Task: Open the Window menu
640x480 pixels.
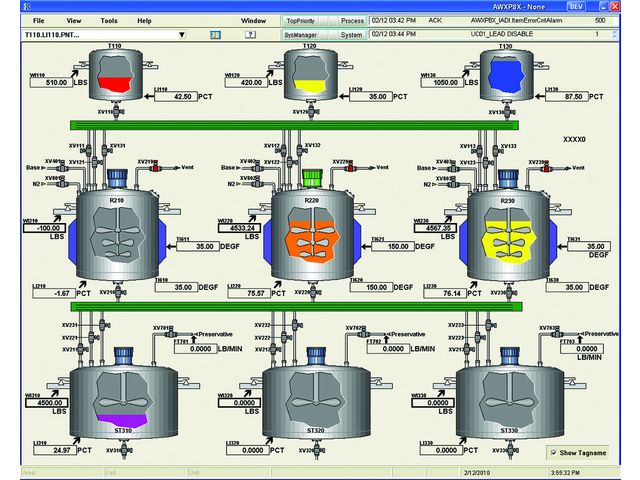Action: pos(253,21)
